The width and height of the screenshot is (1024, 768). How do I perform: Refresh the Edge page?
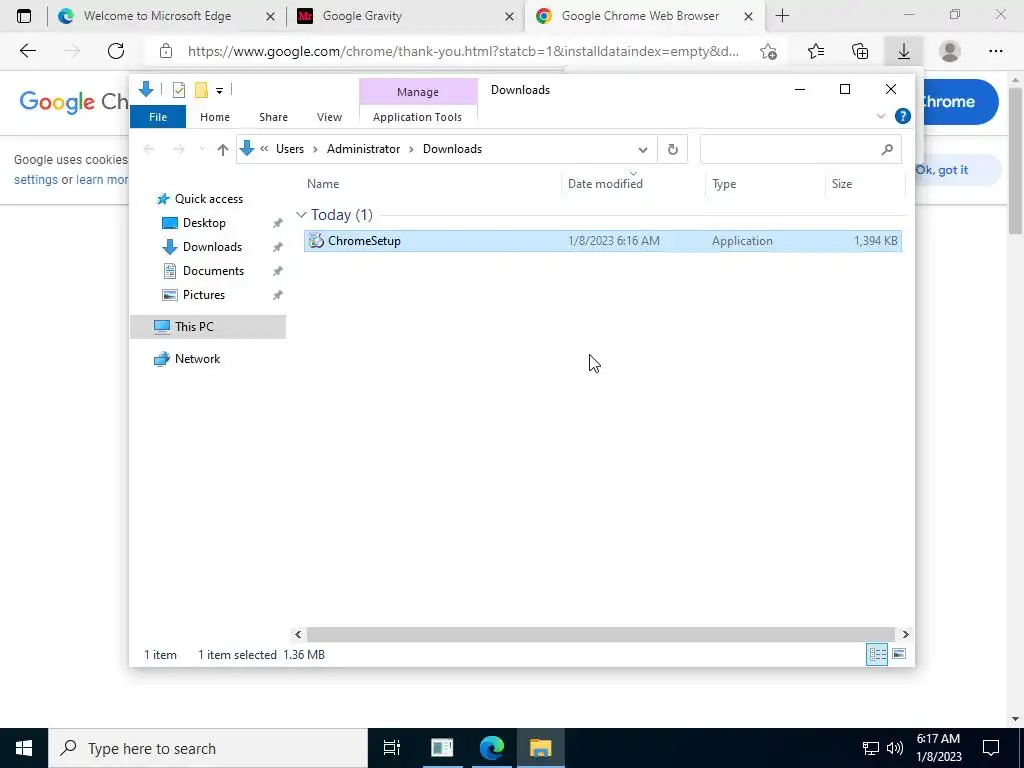116,51
